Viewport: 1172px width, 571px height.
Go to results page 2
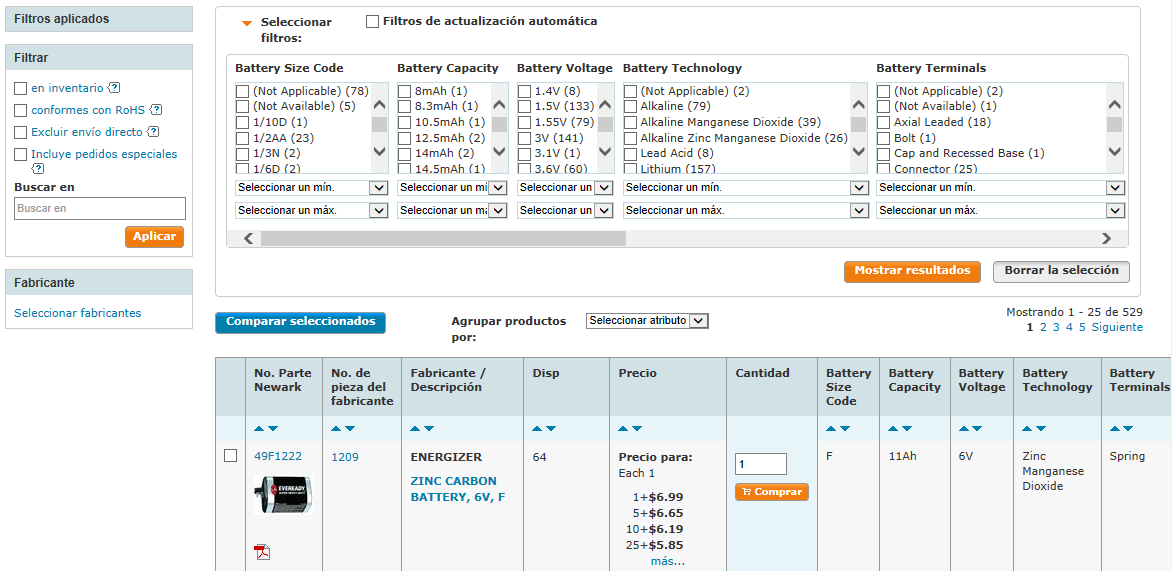1043,327
